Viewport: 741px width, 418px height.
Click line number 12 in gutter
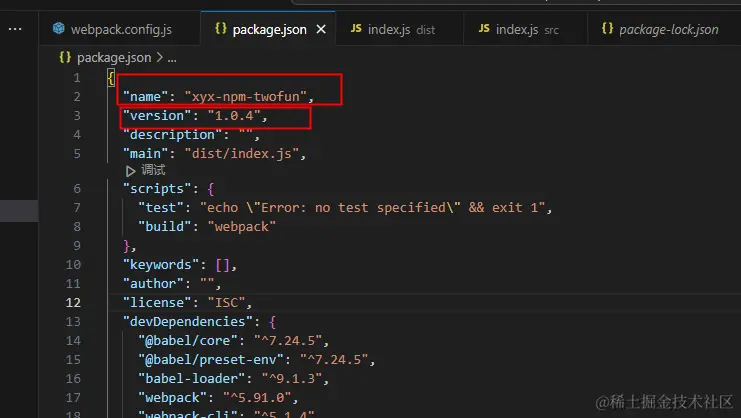(73, 302)
